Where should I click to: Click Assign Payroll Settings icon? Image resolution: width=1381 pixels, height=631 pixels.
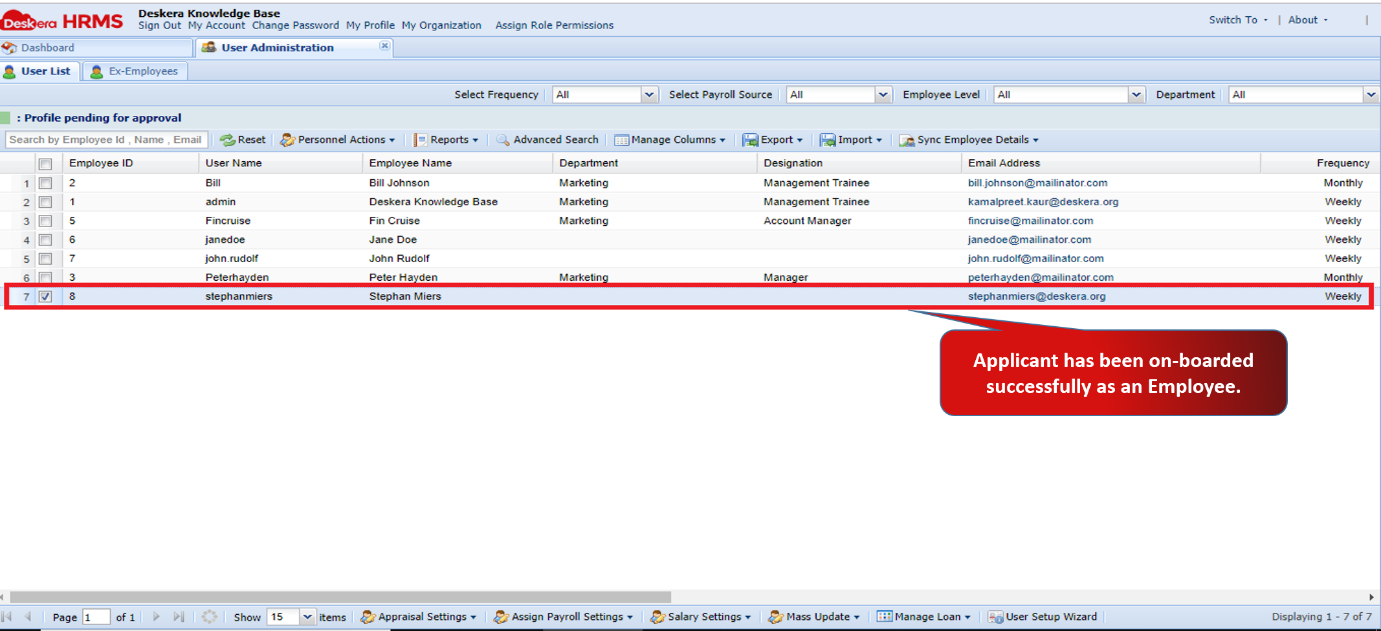pyautogui.click(x=501, y=617)
